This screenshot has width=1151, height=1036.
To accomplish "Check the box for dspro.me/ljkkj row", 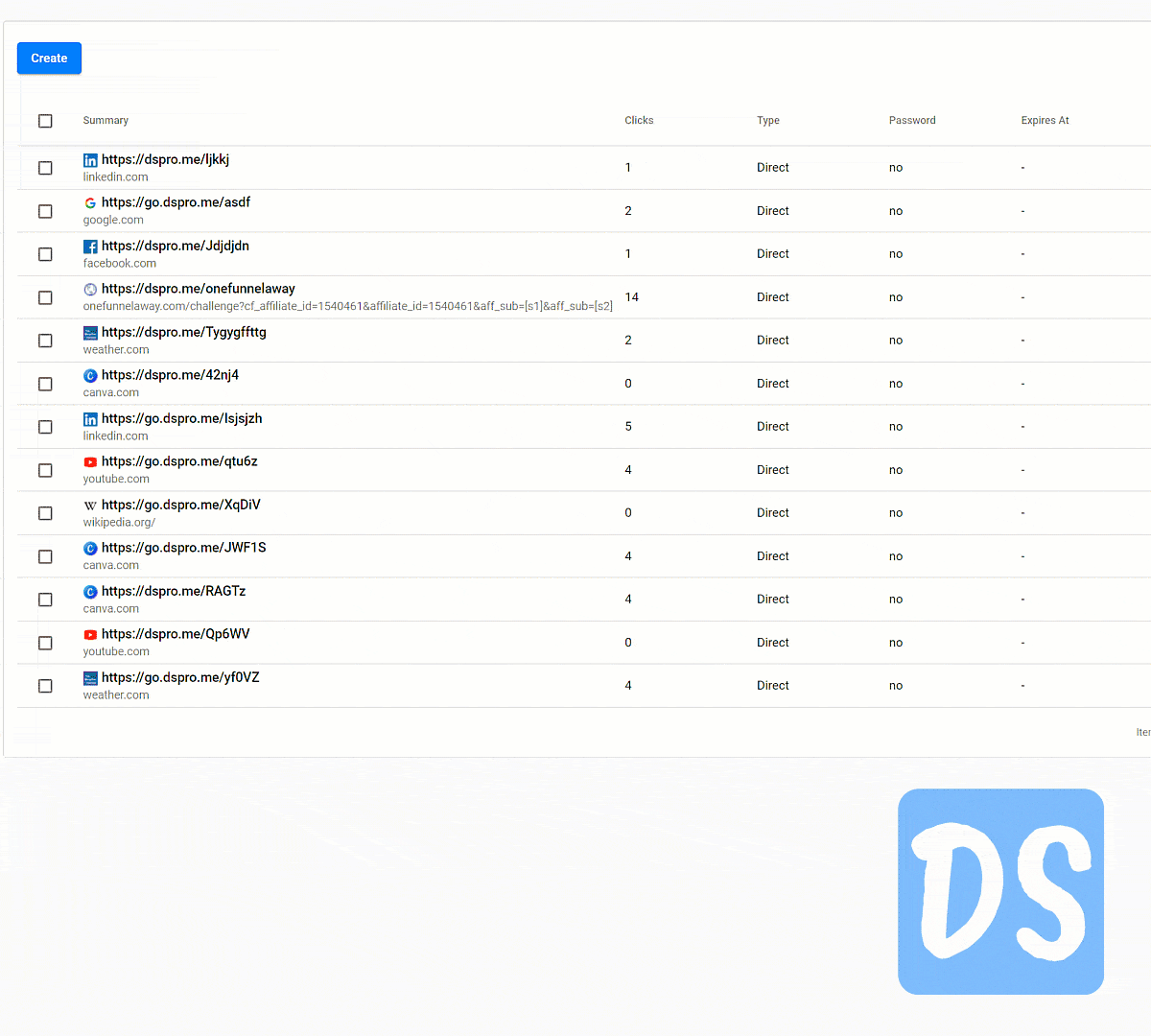I will coord(45,168).
